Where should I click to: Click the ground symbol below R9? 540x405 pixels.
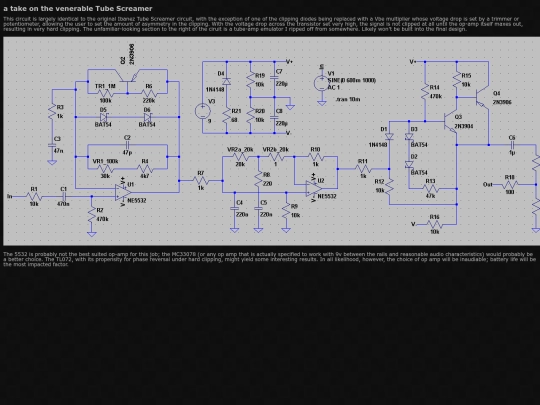pyautogui.click(x=286, y=230)
